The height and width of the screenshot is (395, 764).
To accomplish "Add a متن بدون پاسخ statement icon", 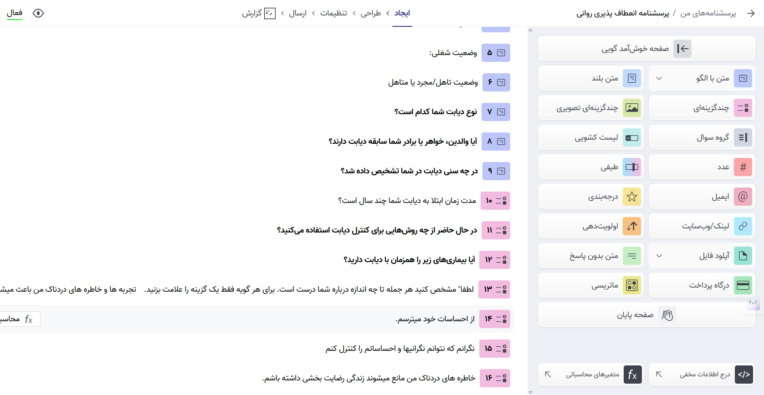I will pyautogui.click(x=632, y=256).
